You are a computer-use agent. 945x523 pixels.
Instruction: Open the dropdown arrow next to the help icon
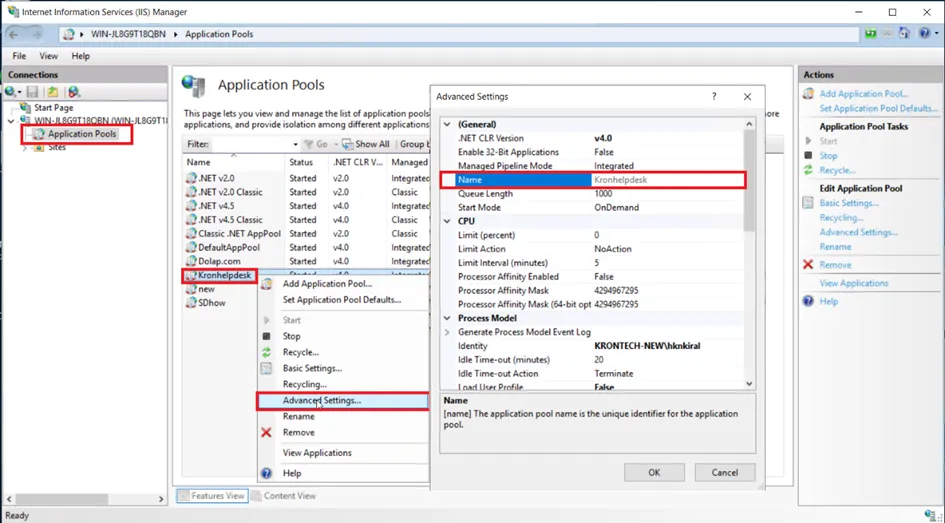935,34
